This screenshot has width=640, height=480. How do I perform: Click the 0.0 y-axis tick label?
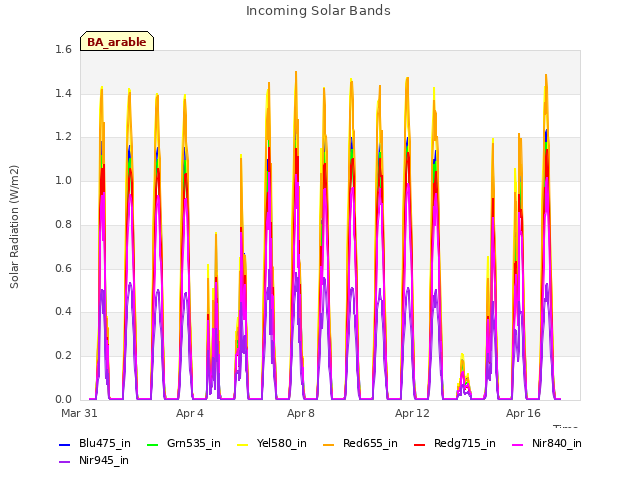click(63, 399)
